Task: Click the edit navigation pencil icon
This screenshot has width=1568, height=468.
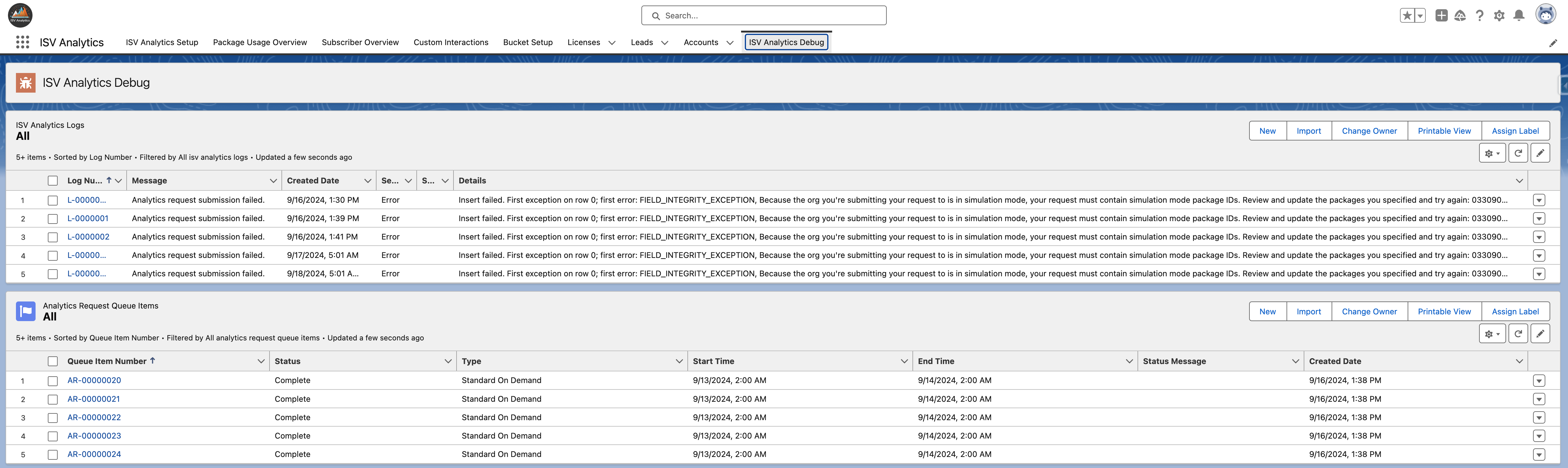Action: 1553,43
